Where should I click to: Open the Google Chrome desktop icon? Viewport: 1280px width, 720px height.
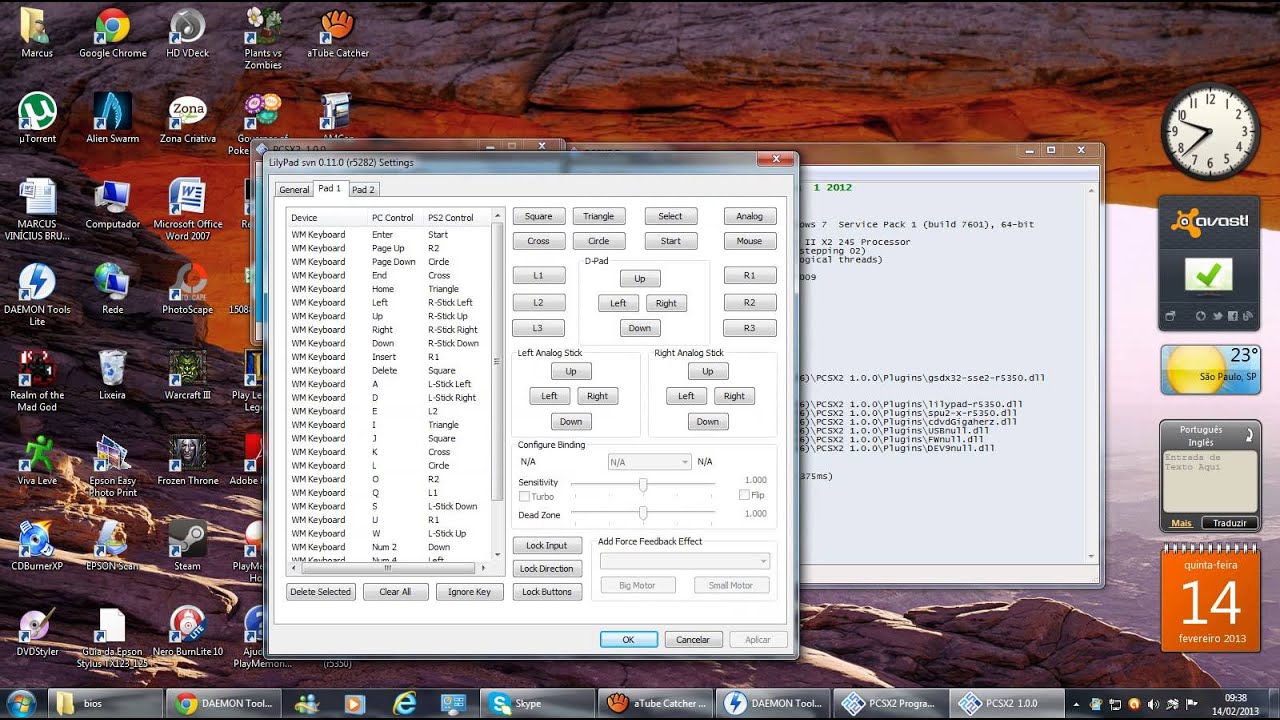pyautogui.click(x=112, y=33)
